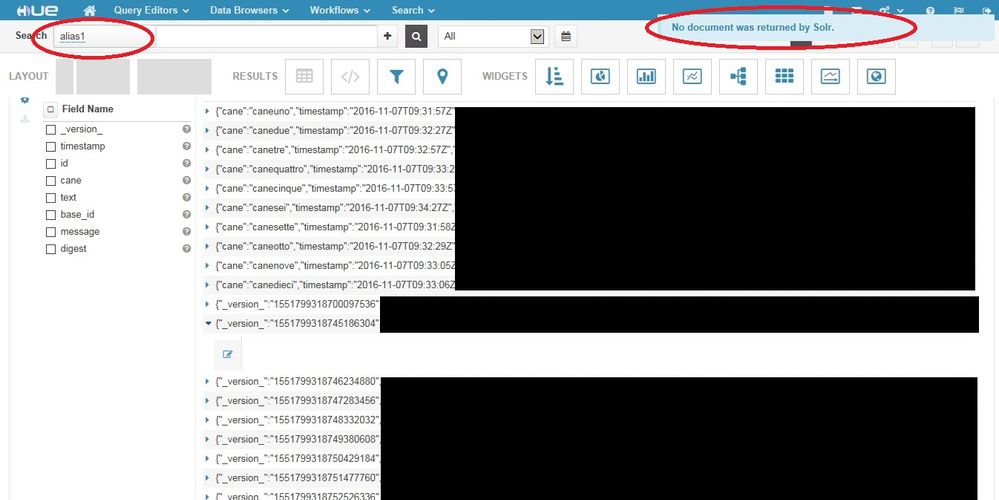The height and width of the screenshot is (500, 999).
Task: Expand the 1551799318700097536 version row
Action: pyautogui.click(x=207, y=304)
